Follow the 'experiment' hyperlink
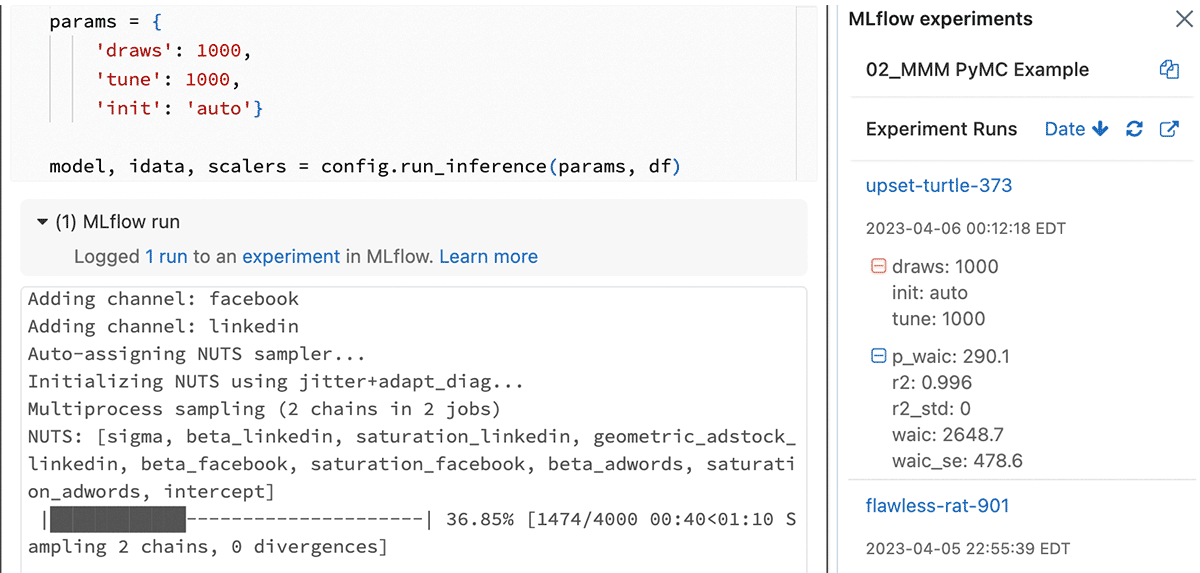Image resolution: width=1200 pixels, height=573 pixels. click(x=291, y=257)
